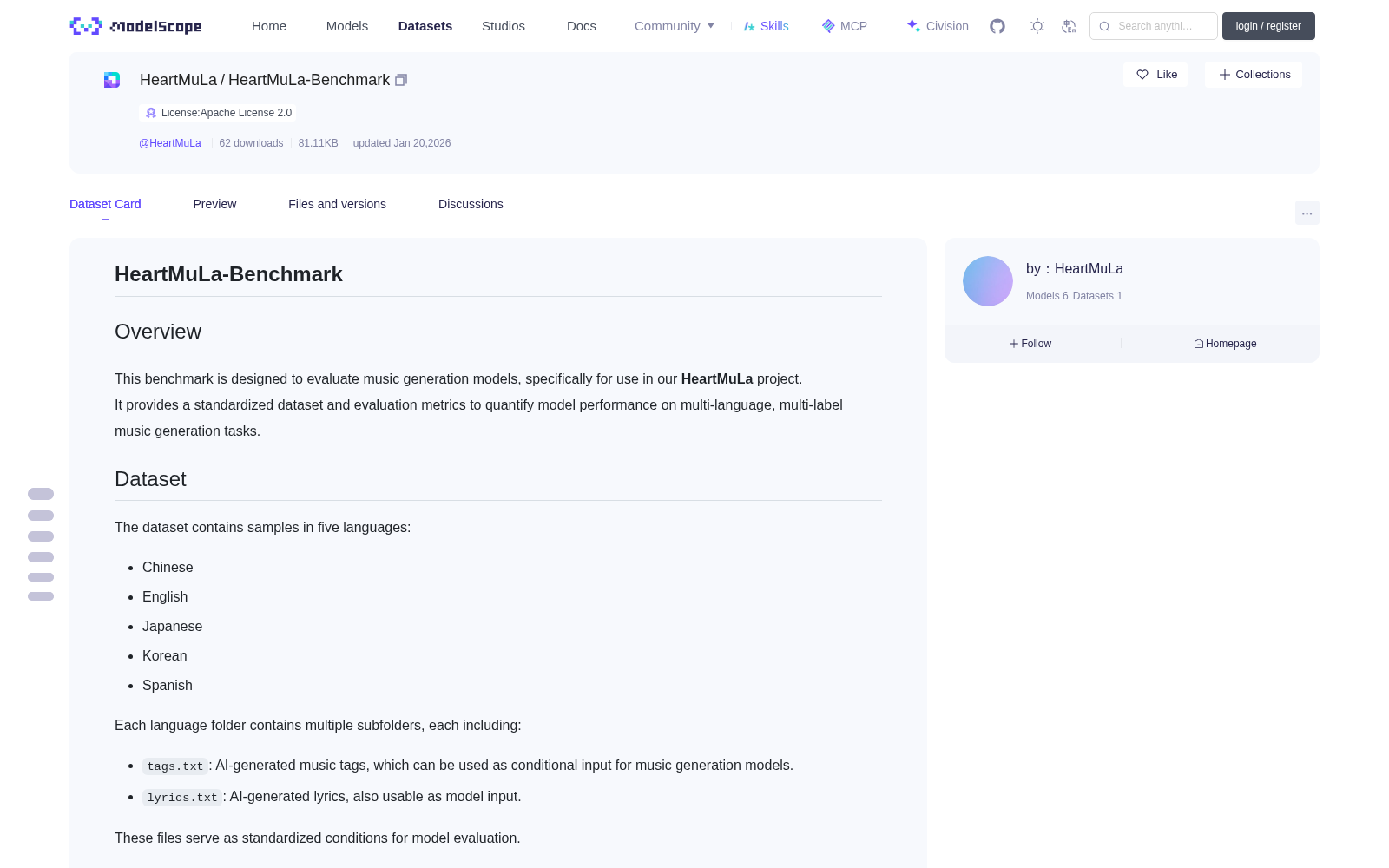Toggle the light/dark theme sun icon

point(1037,26)
